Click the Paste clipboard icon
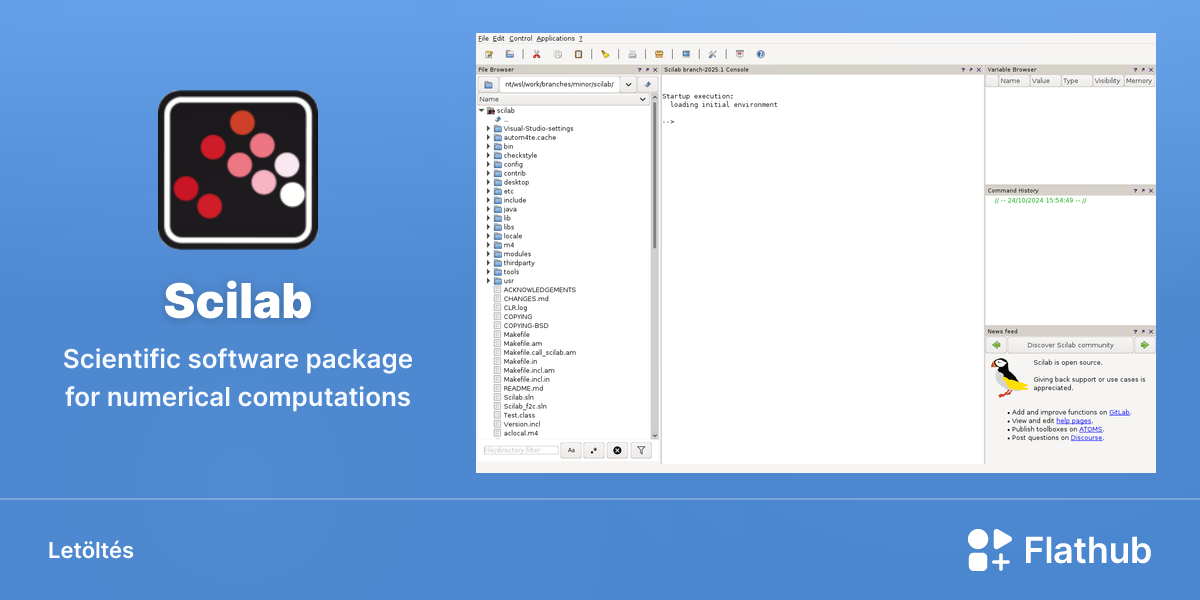The height and width of the screenshot is (600, 1200). click(578, 54)
